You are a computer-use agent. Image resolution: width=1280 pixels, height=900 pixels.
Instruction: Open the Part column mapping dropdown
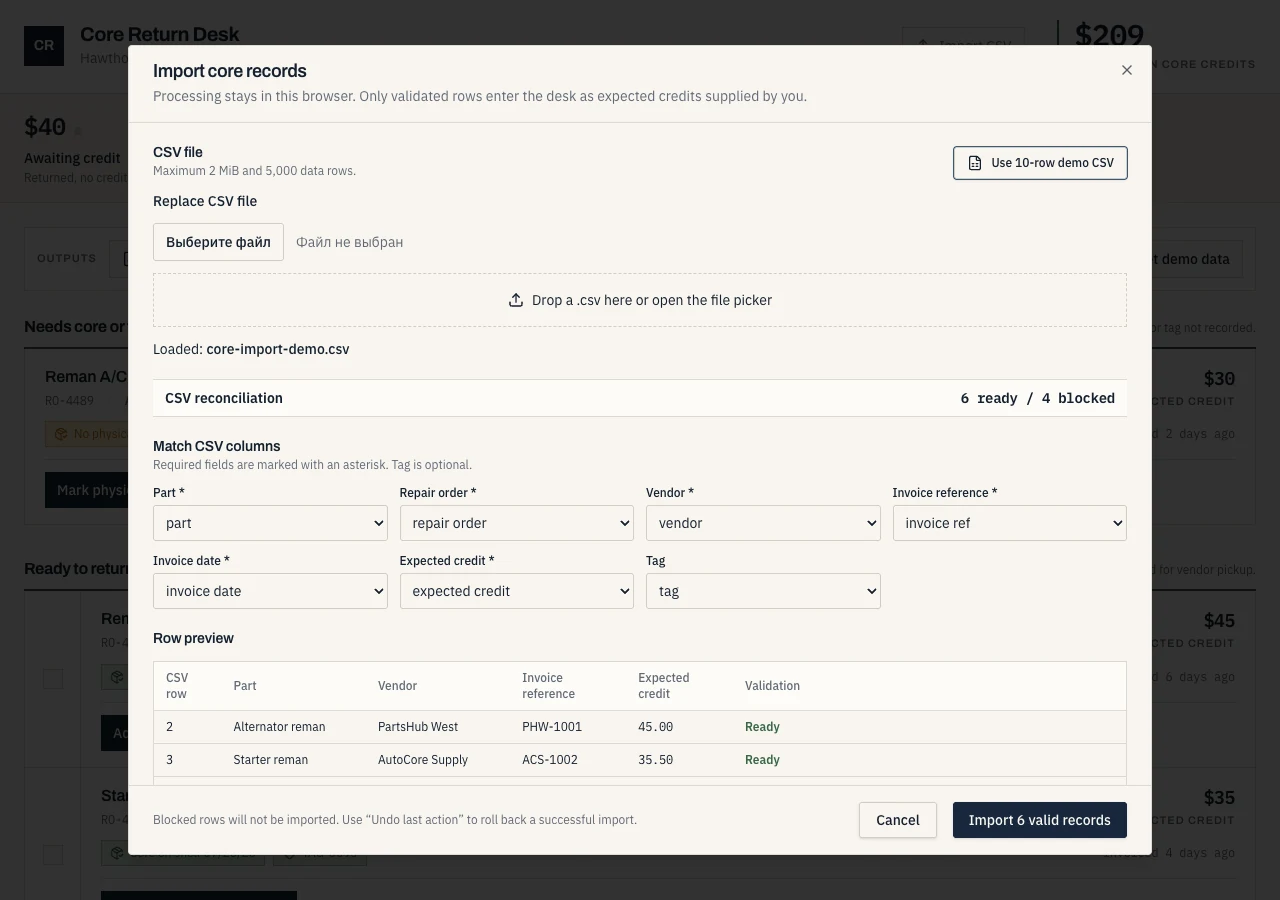pyautogui.click(x=270, y=523)
